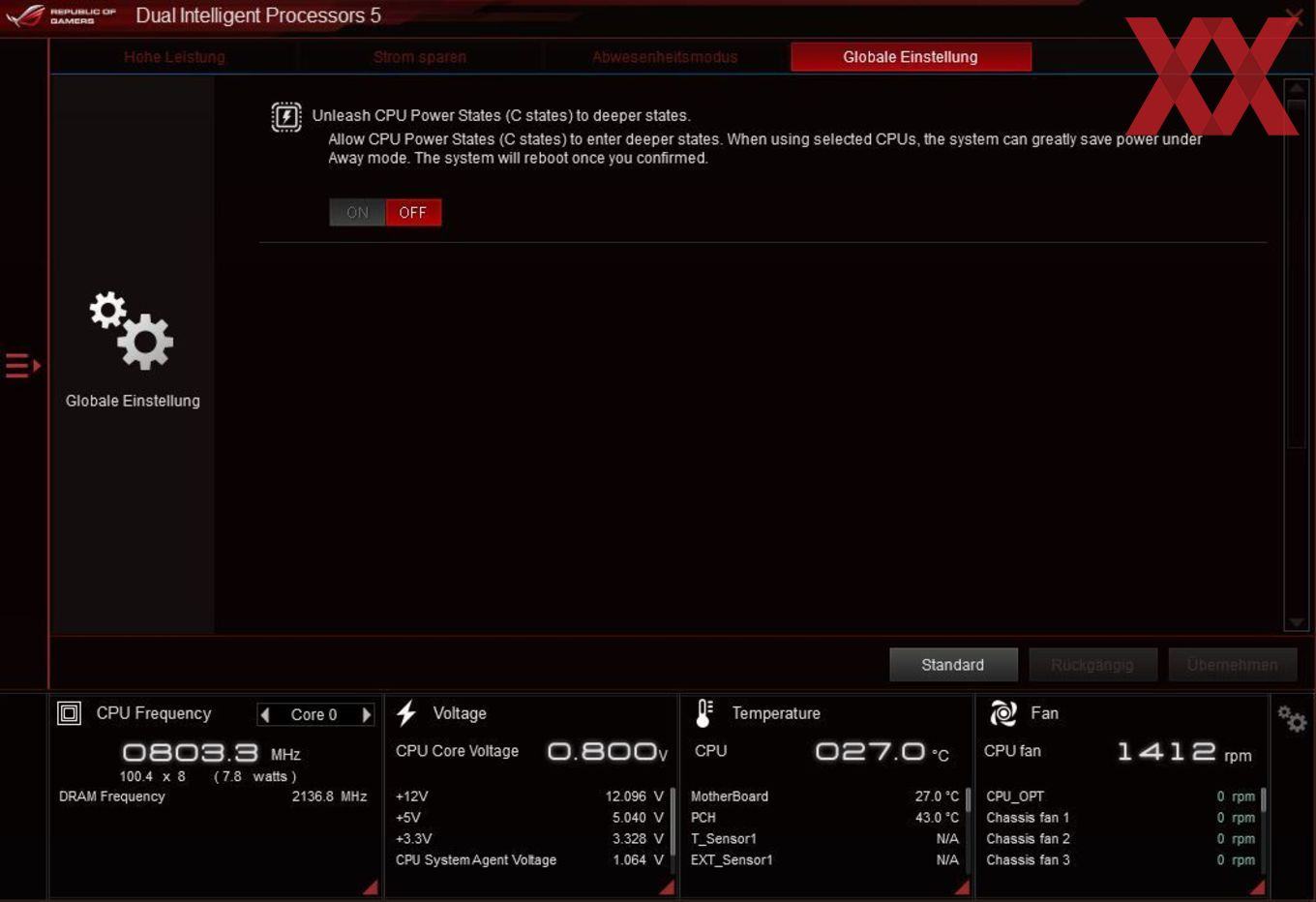The image size is (1316, 902).
Task: Click the Temperature thermometer icon
Action: pyautogui.click(x=704, y=713)
